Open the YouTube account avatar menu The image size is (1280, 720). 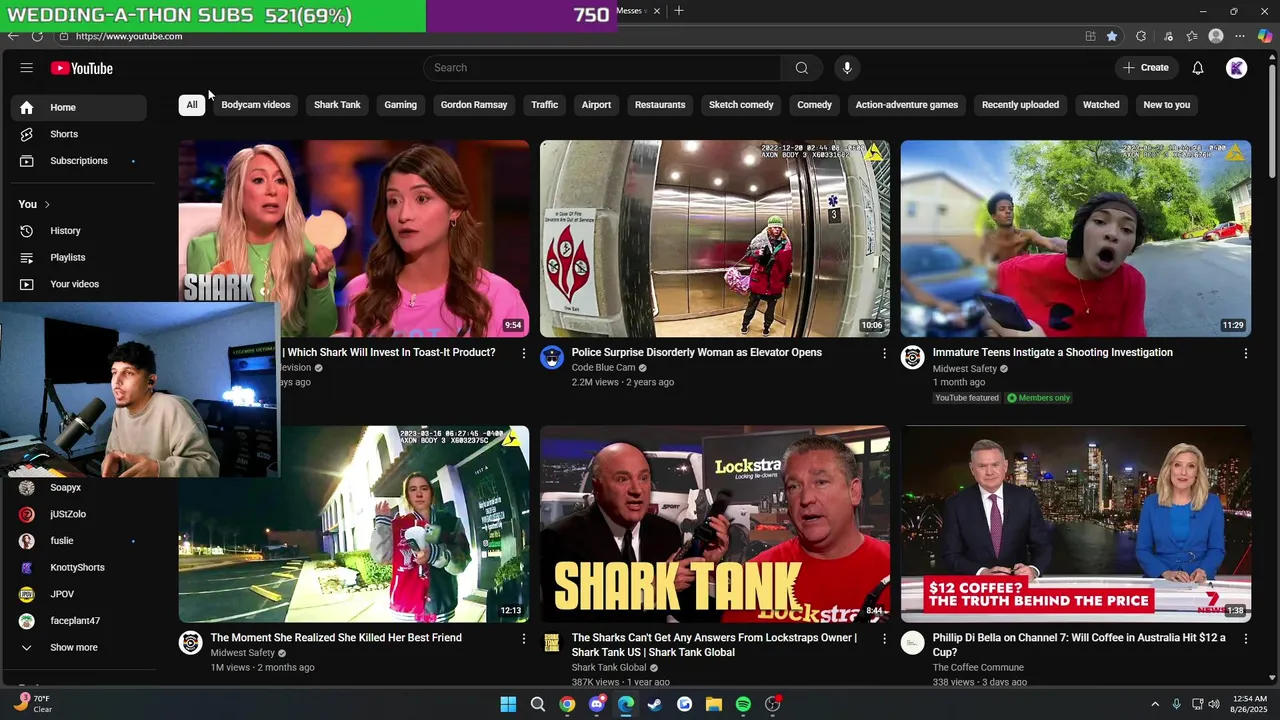click(x=1237, y=68)
